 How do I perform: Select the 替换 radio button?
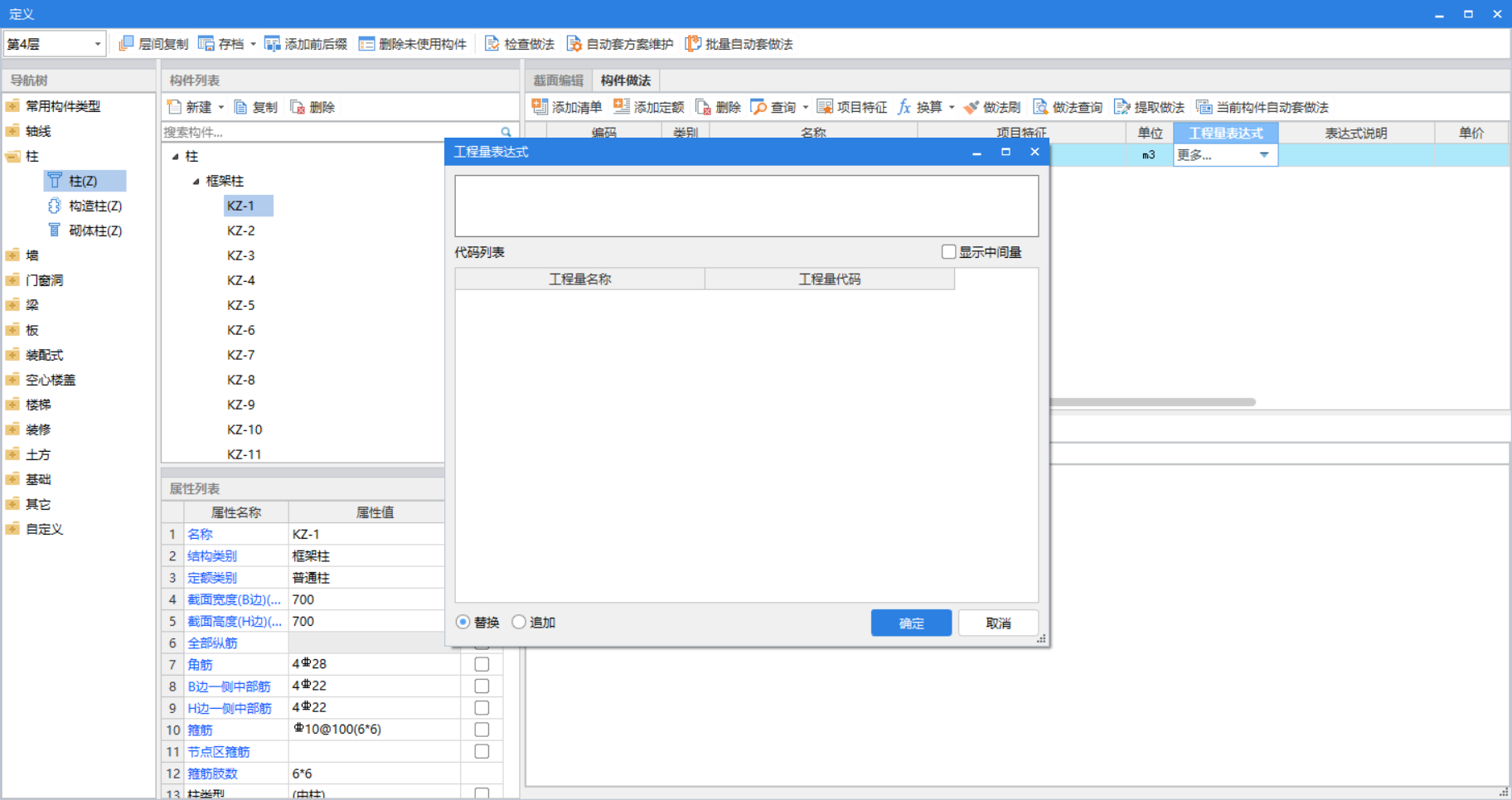click(x=463, y=622)
